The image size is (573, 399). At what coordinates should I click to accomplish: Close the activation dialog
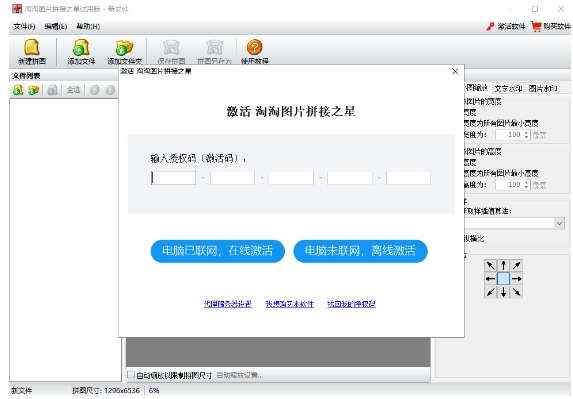[x=455, y=71]
